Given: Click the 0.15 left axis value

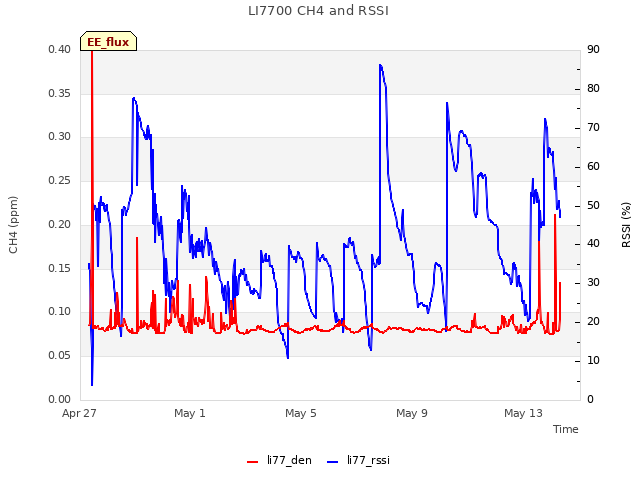Looking at the screenshot, I should [60, 268].
